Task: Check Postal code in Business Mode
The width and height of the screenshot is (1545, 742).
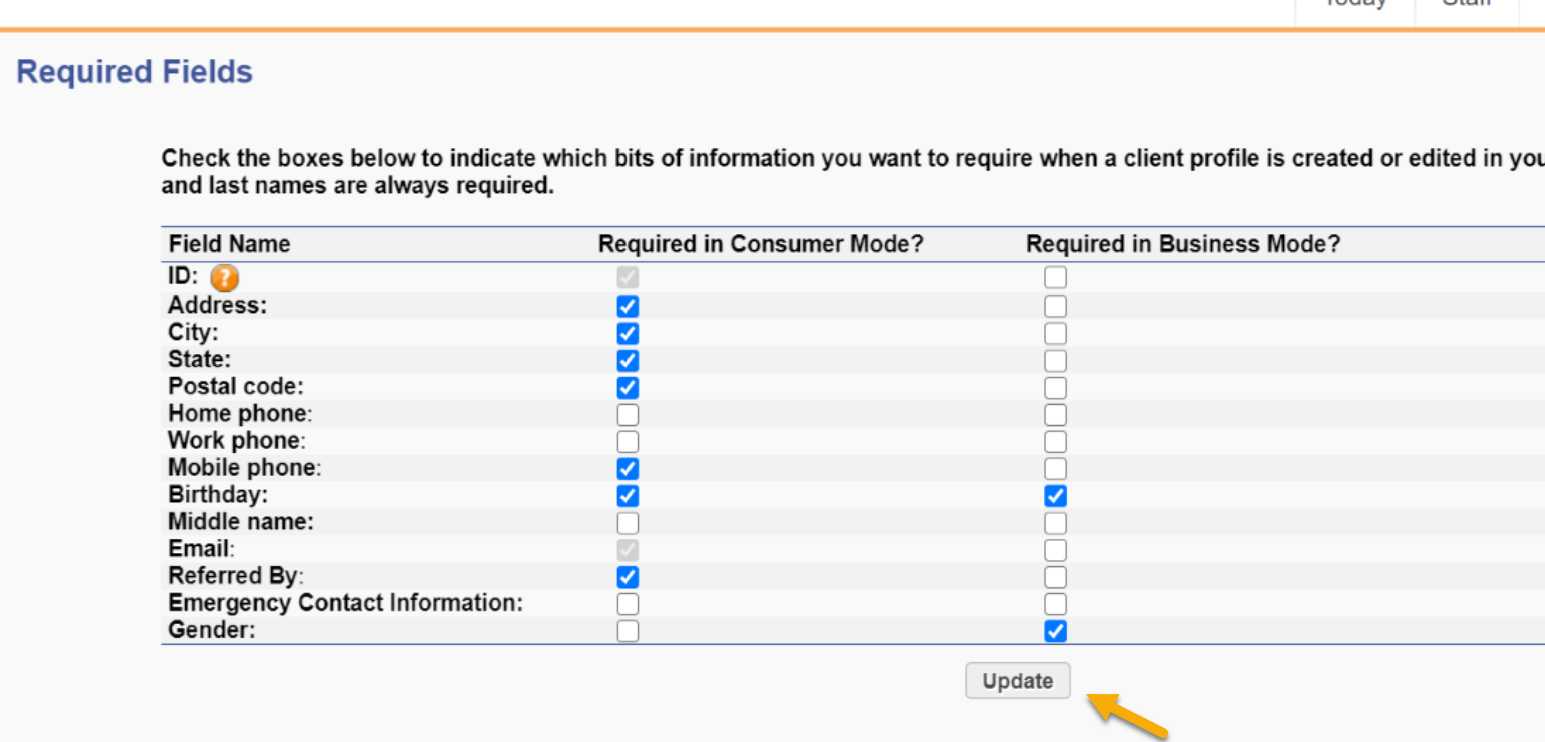Action: point(1055,387)
